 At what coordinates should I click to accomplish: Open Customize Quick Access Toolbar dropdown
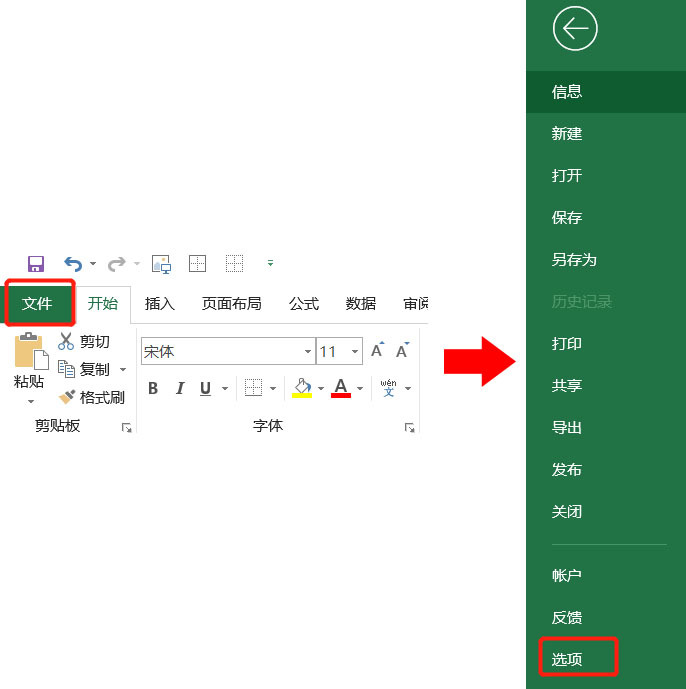[270, 263]
